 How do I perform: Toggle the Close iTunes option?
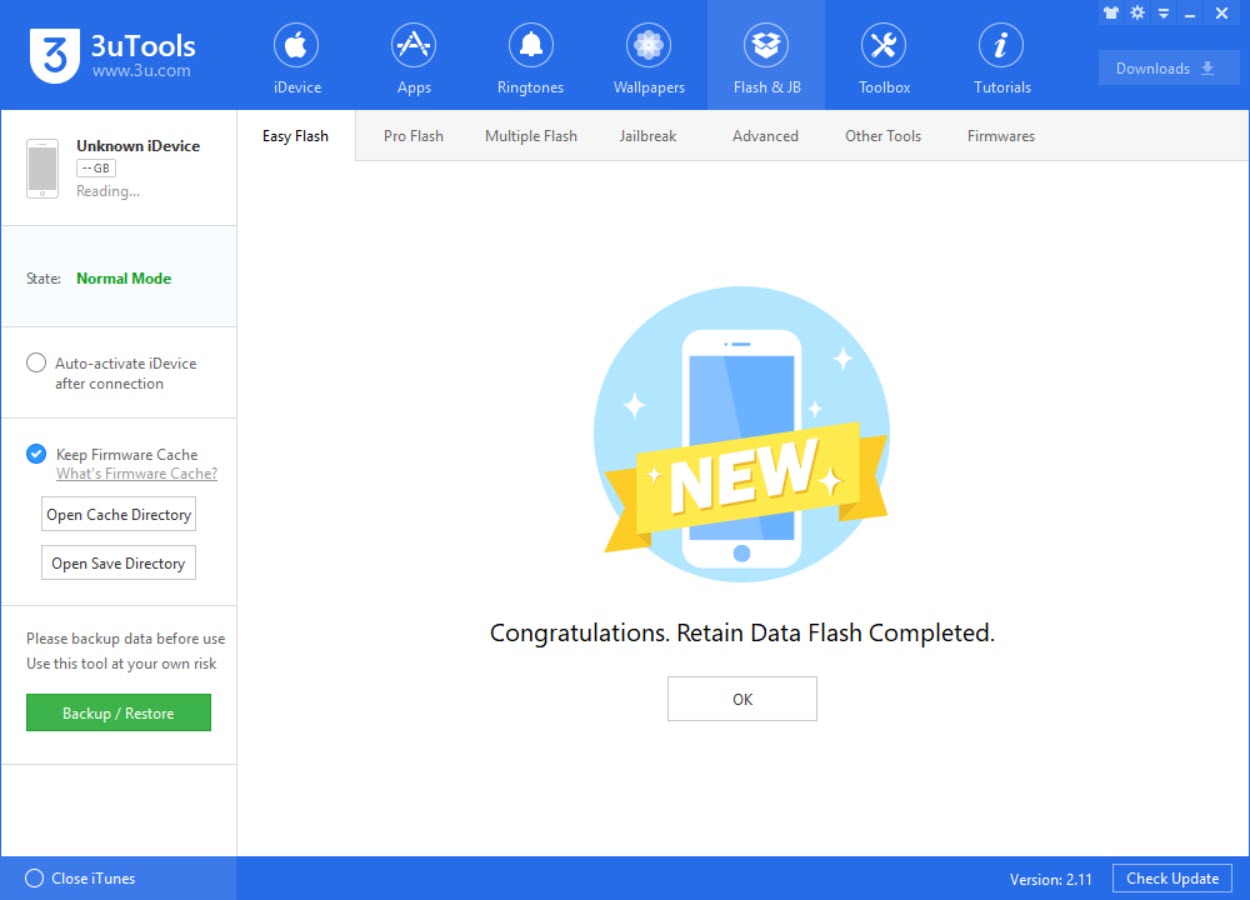(35, 878)
